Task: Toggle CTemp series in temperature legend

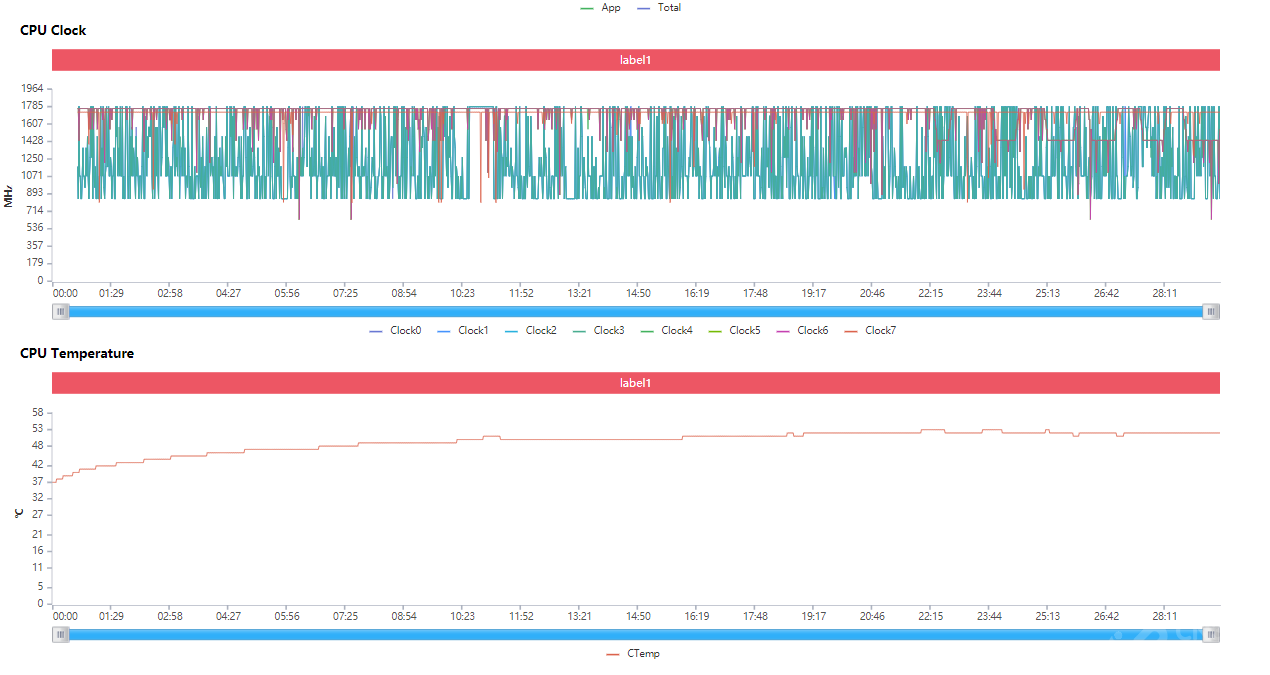Action: coord(634,654)
